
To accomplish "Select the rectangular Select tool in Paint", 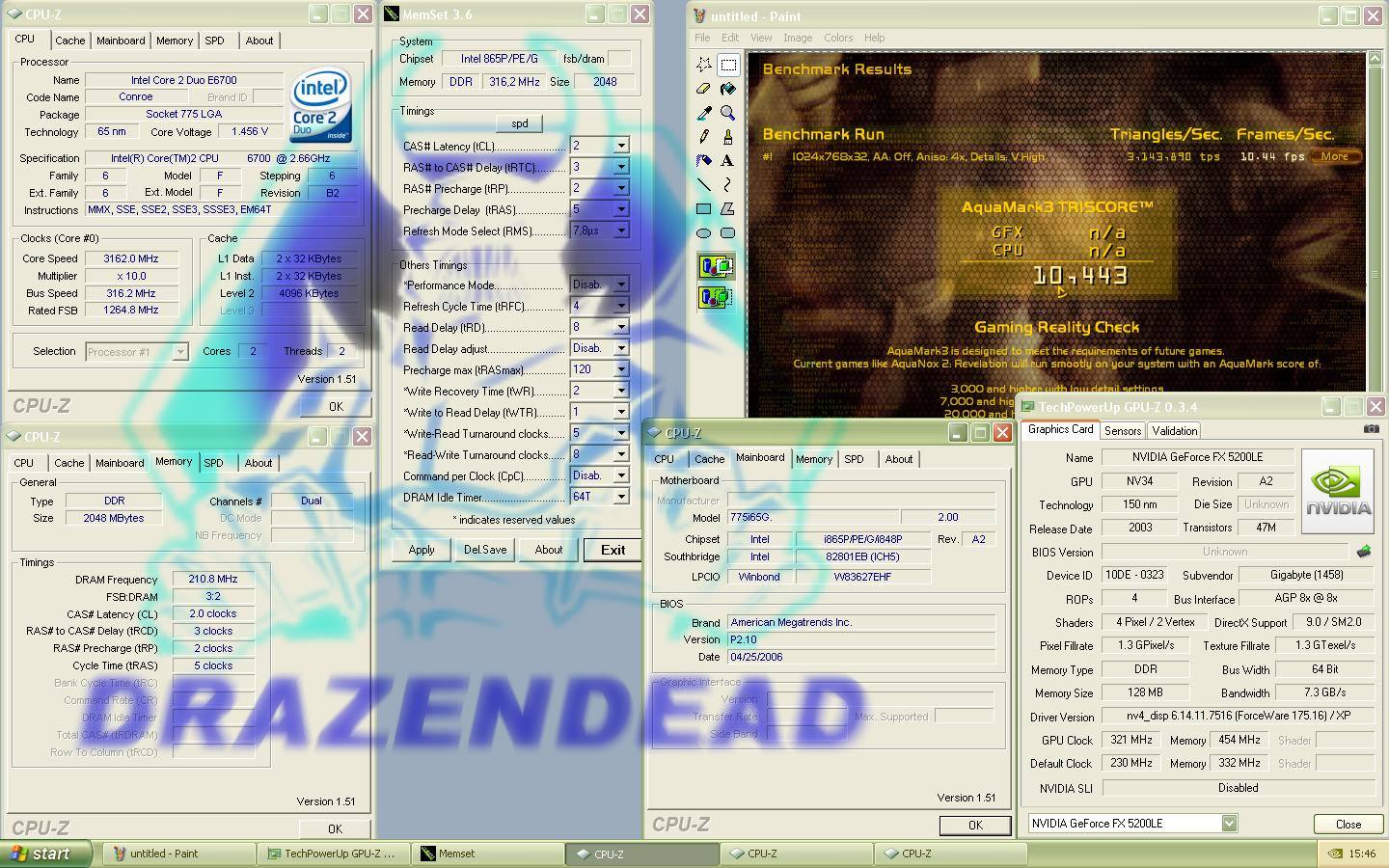I will point(728,65).
